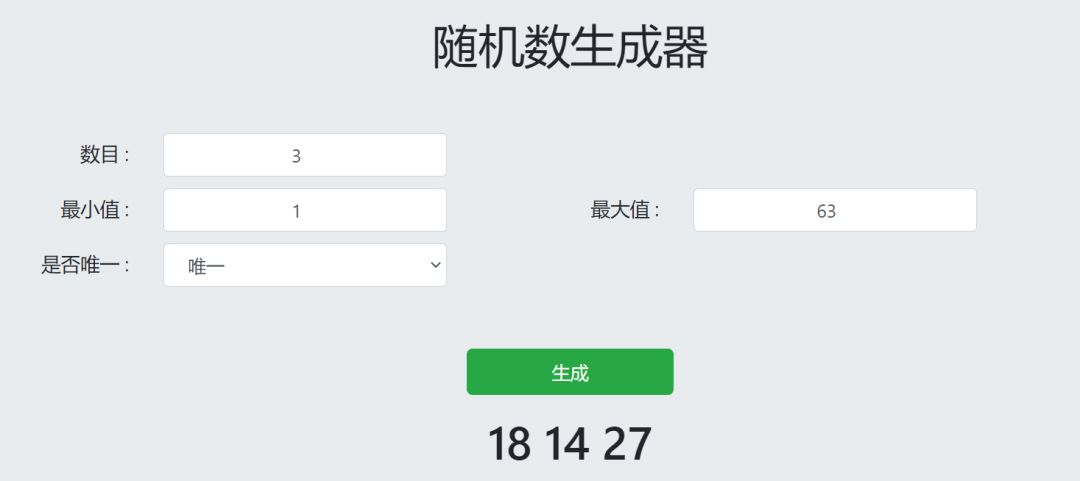Click the value 1 in the minimum field
Image resolution: width=1080 pixels, height=481 pixels.
click(x=296, y=211)
